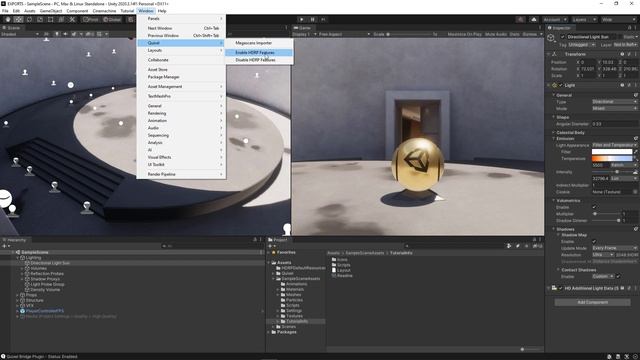The image size is (640, 360).
Task: Toggle HD Additional Light Data component checkbox
Action: tap(561, 288)
